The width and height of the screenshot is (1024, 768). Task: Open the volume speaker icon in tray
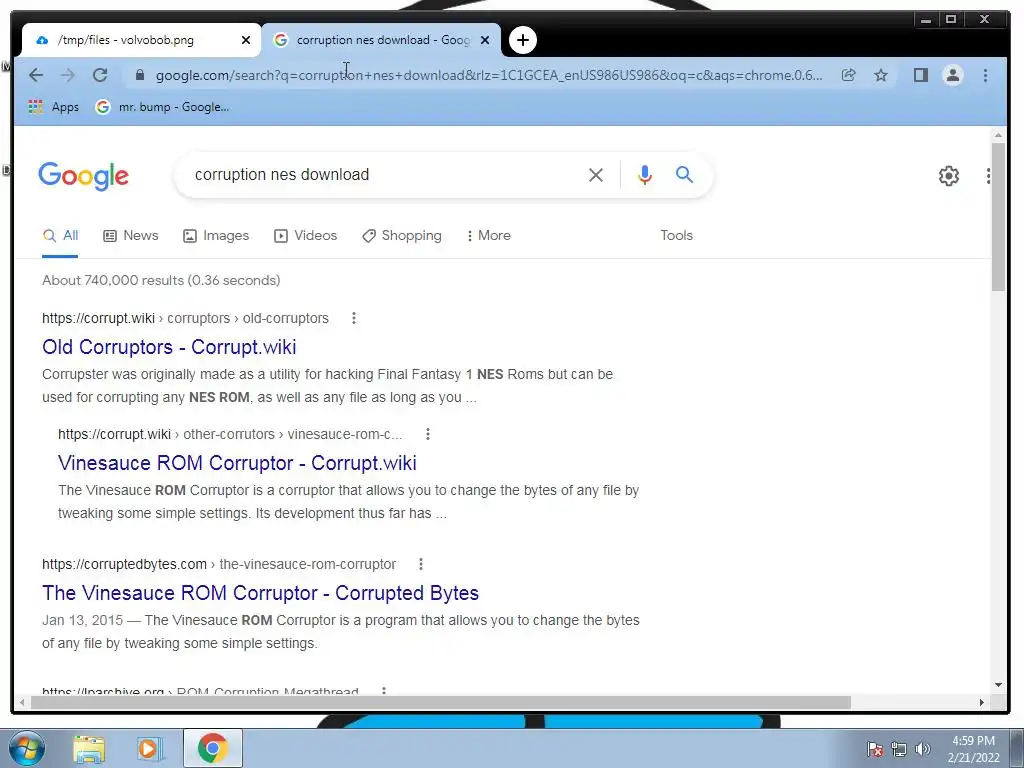click(923, 749)
